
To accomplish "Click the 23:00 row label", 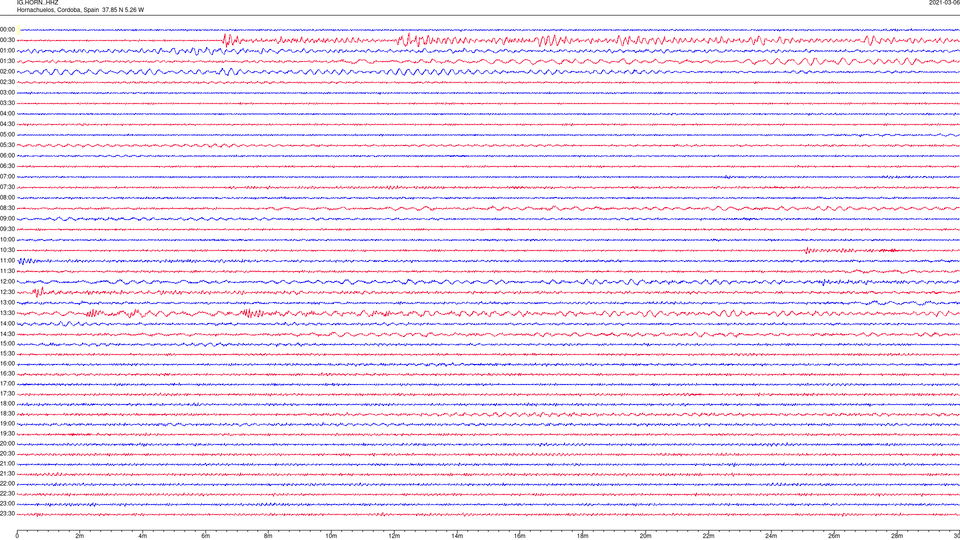I will (7, 503).
